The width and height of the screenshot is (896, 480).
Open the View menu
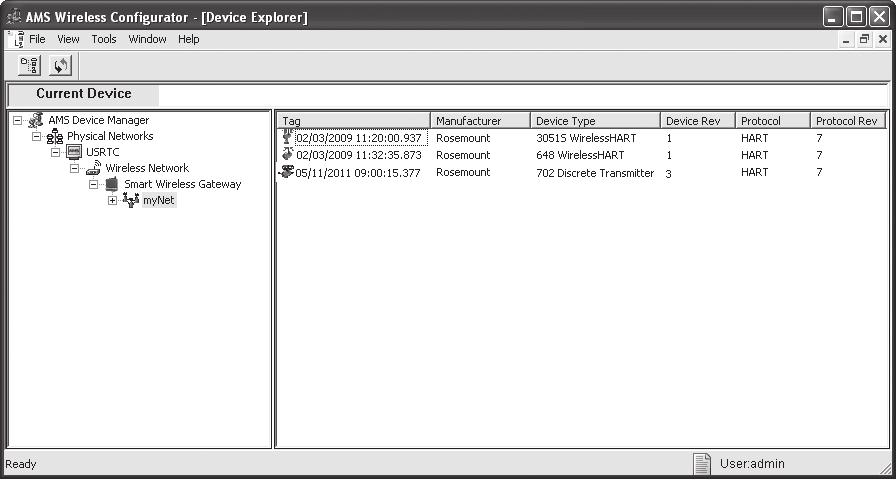tap(69, 39)
